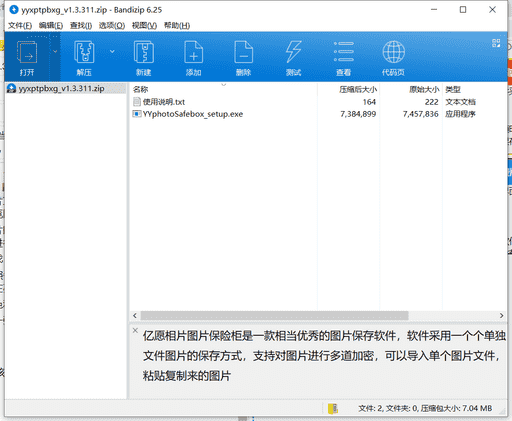The width and height of the screenshot is (512, 421).
Task: Click the Test (测试) lightning icon
Action: pyautogui.click(x=293, y=52)
